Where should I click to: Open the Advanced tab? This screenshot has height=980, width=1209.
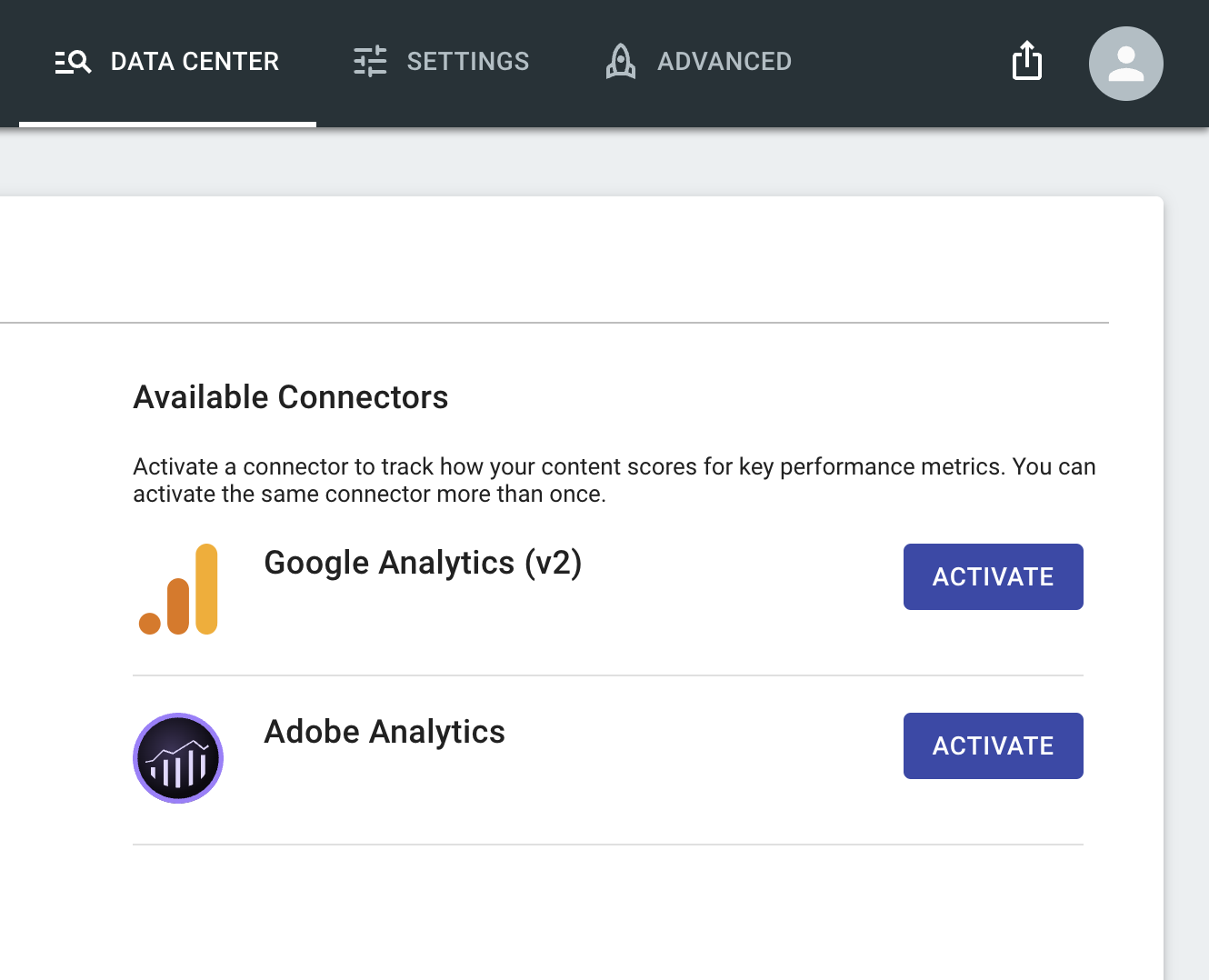pos(698,62)
